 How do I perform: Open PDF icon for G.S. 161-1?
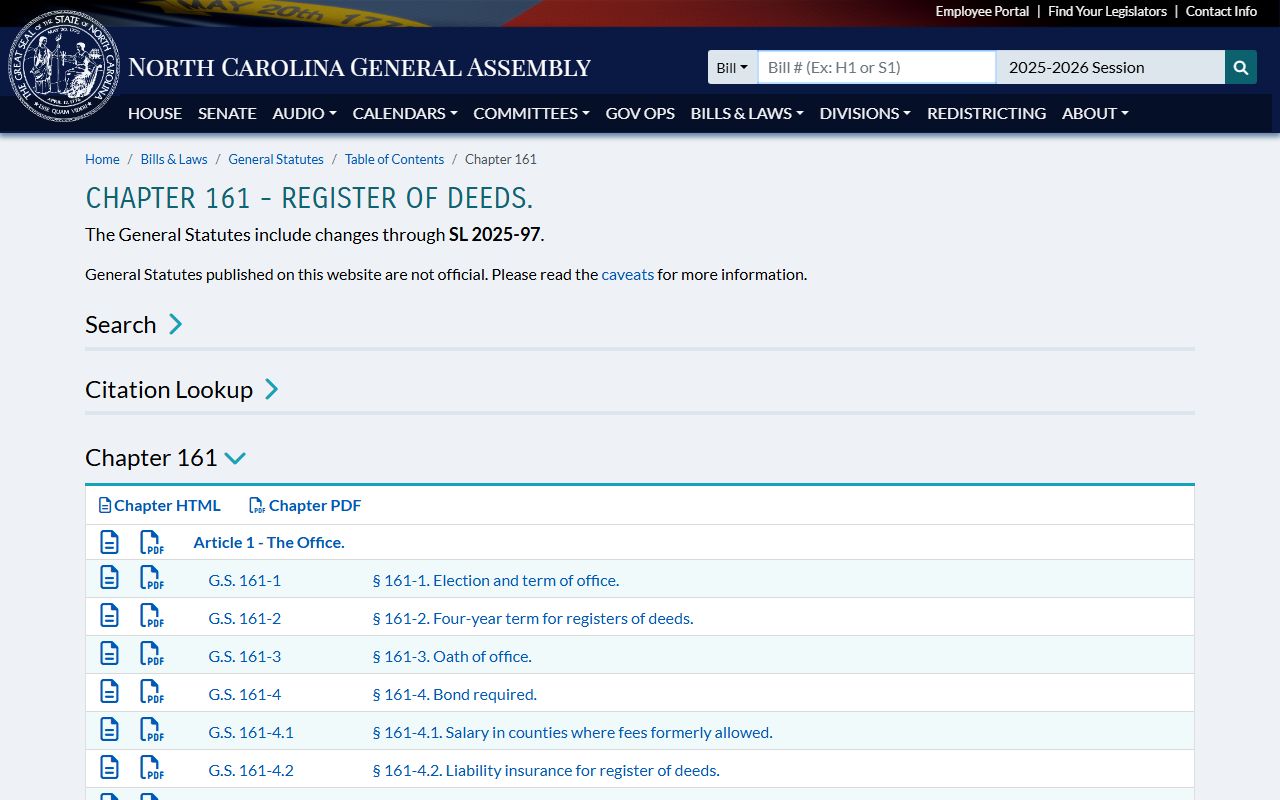[151, 578]
